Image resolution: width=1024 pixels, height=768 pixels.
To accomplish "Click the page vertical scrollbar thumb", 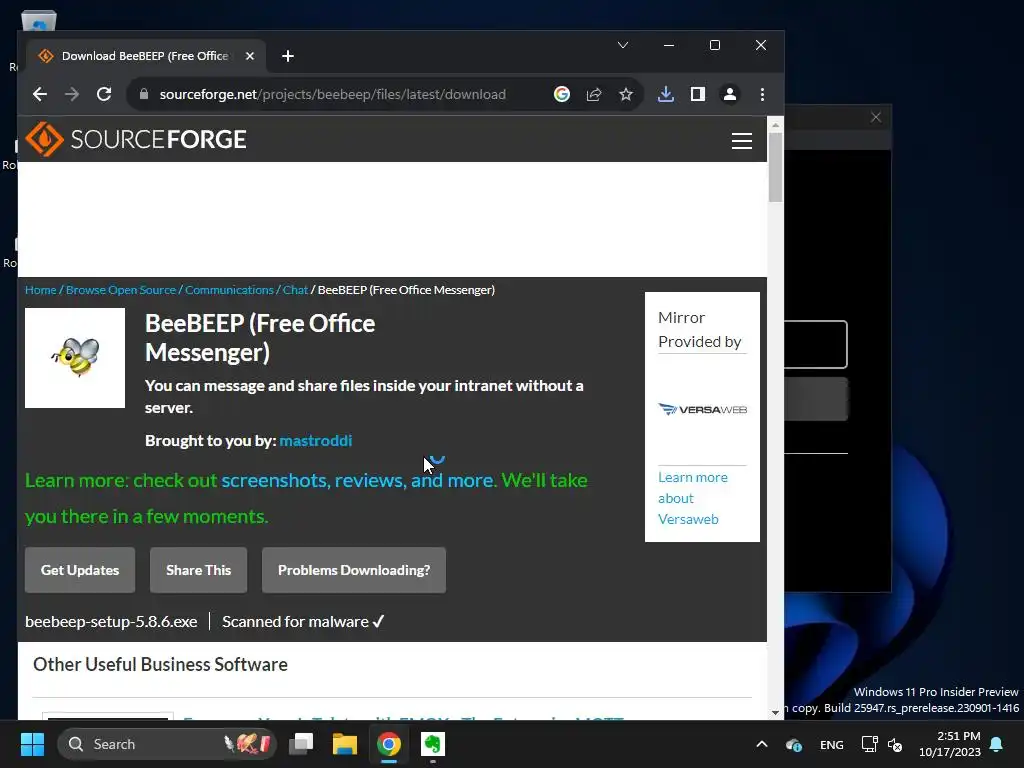I will [x=775, y=168].
